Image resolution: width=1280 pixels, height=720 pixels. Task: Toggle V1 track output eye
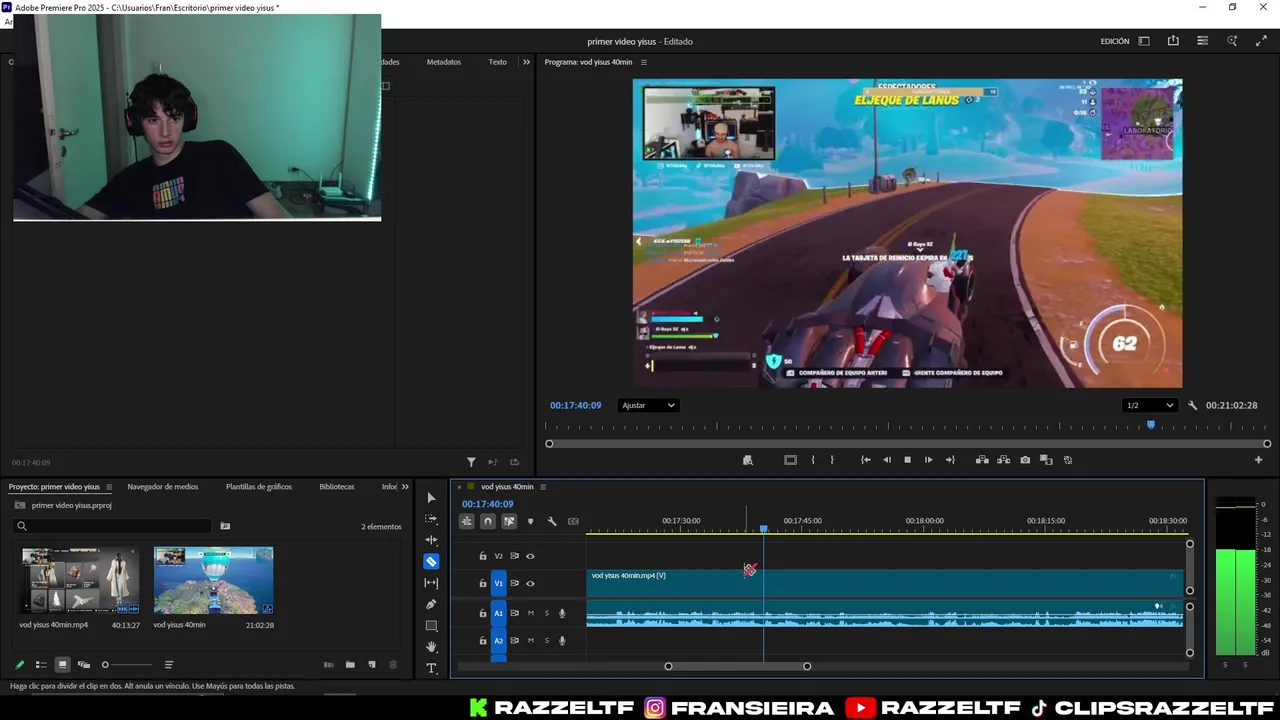tap(530, 583)
